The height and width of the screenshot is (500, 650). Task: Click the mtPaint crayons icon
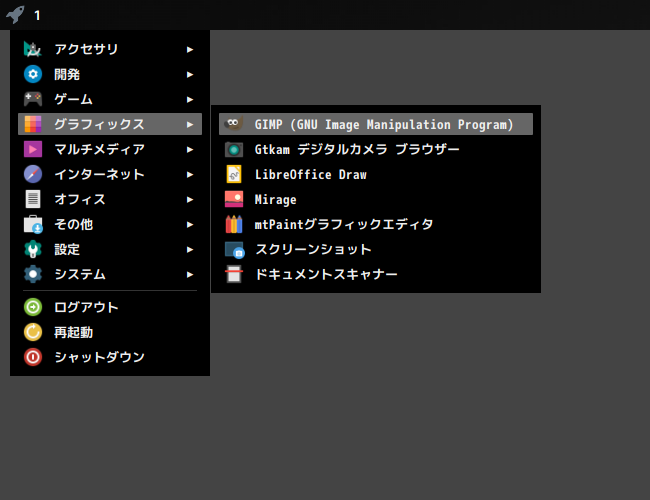point(234,224)
